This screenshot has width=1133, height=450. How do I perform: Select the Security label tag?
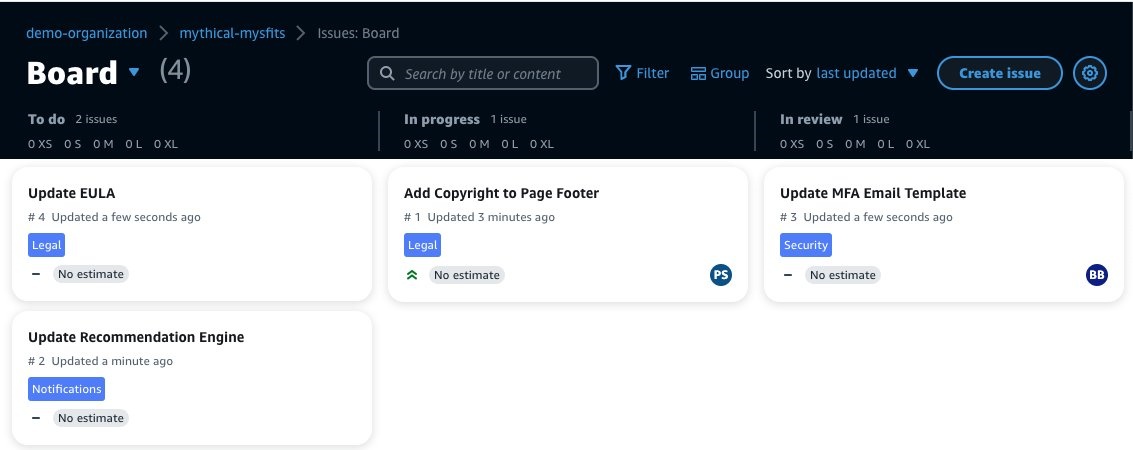(806, 245)
